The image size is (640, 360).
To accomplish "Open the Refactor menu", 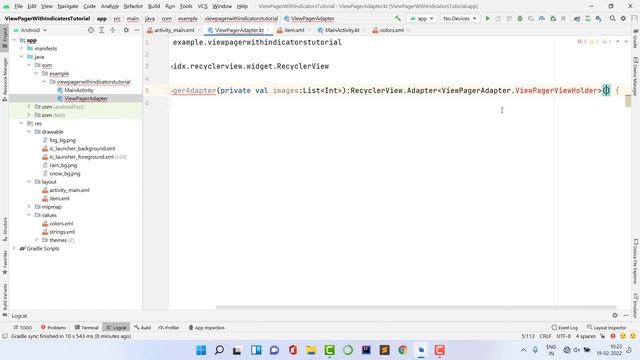I will (133, 6).
